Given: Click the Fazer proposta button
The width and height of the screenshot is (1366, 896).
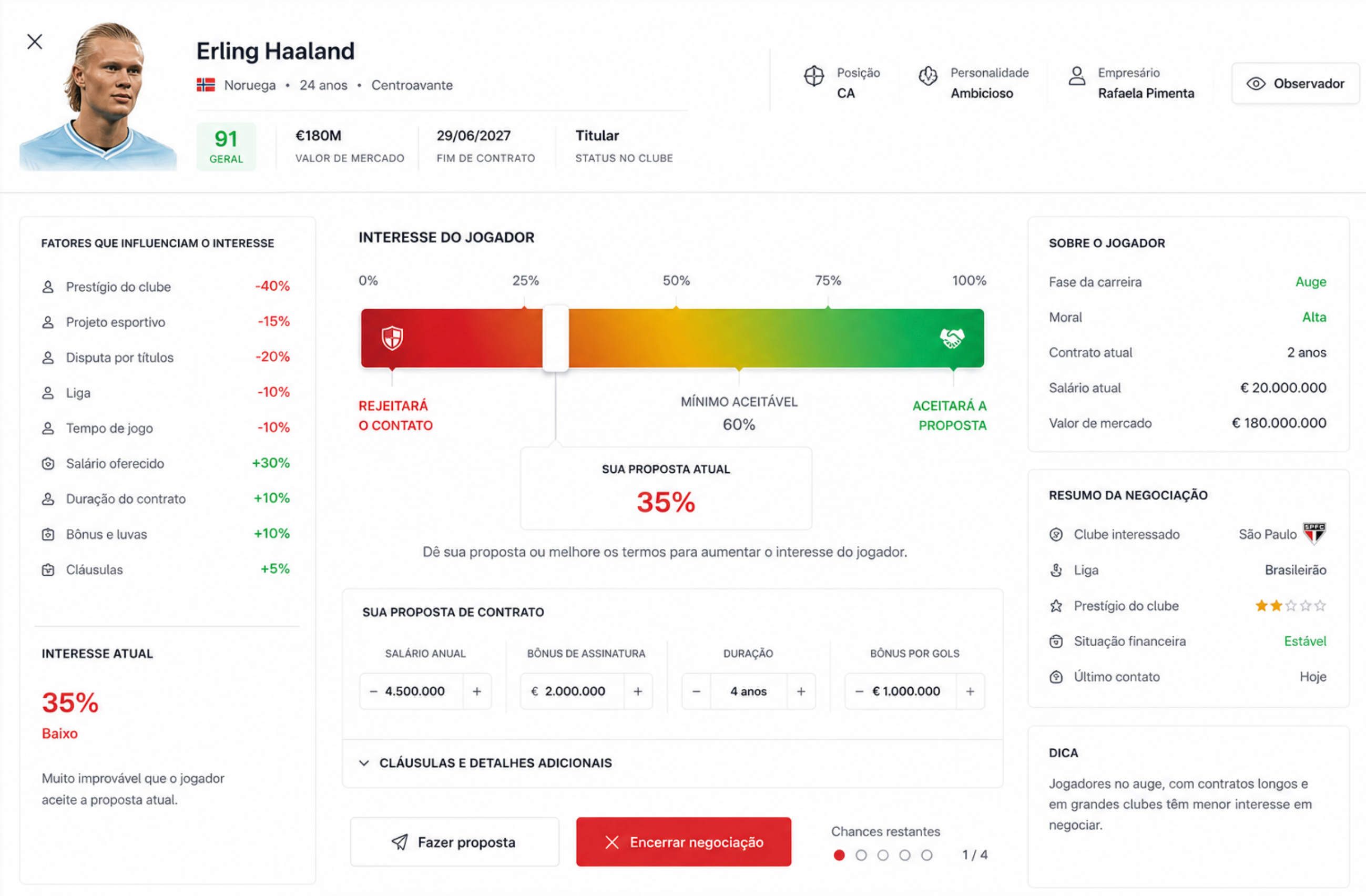Looking at the screenshot, I should tap(454, 842).
